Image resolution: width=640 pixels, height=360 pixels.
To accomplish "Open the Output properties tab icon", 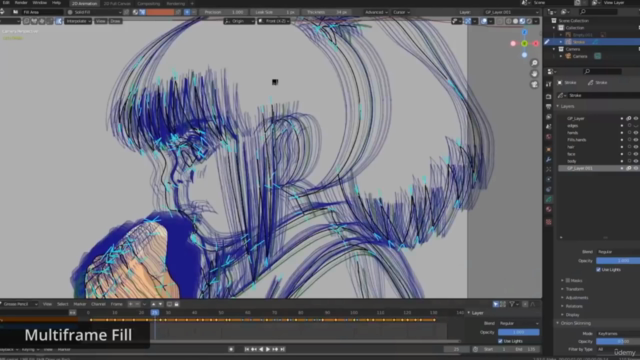I will [549, 107].
